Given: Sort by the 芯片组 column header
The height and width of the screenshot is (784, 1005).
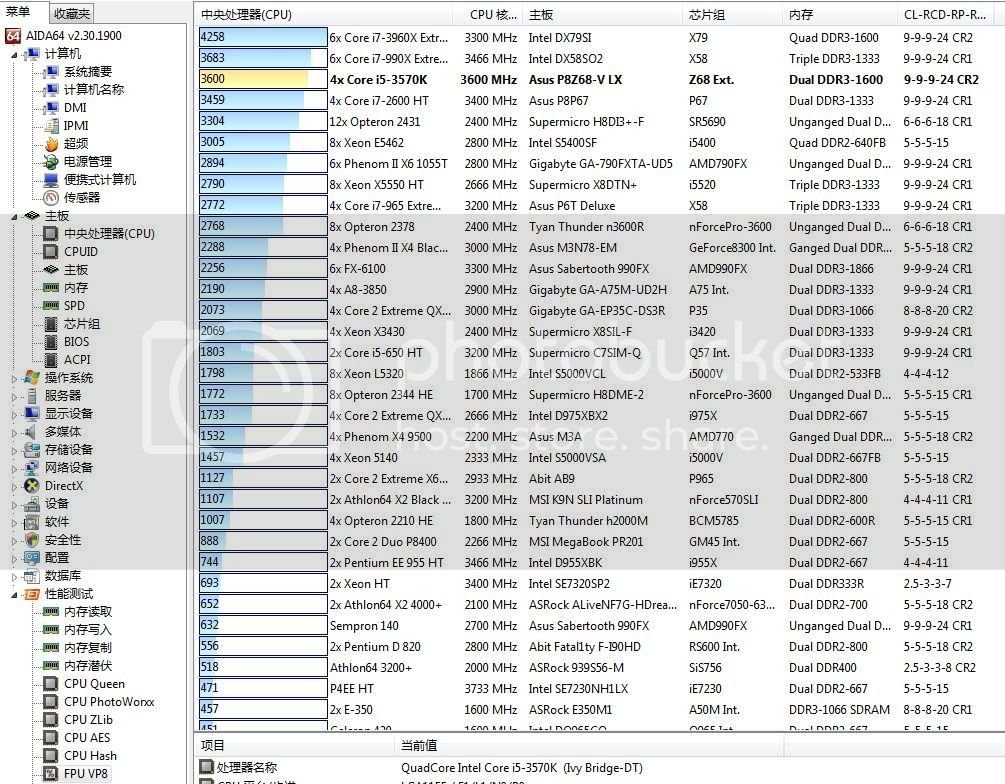Looking at the screenshot, I should pyautogui.click(x=707, y=15).
